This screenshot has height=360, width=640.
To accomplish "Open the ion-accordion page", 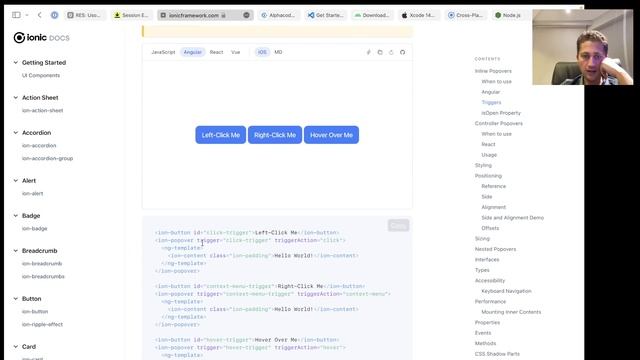I will (x=39, y=146).
